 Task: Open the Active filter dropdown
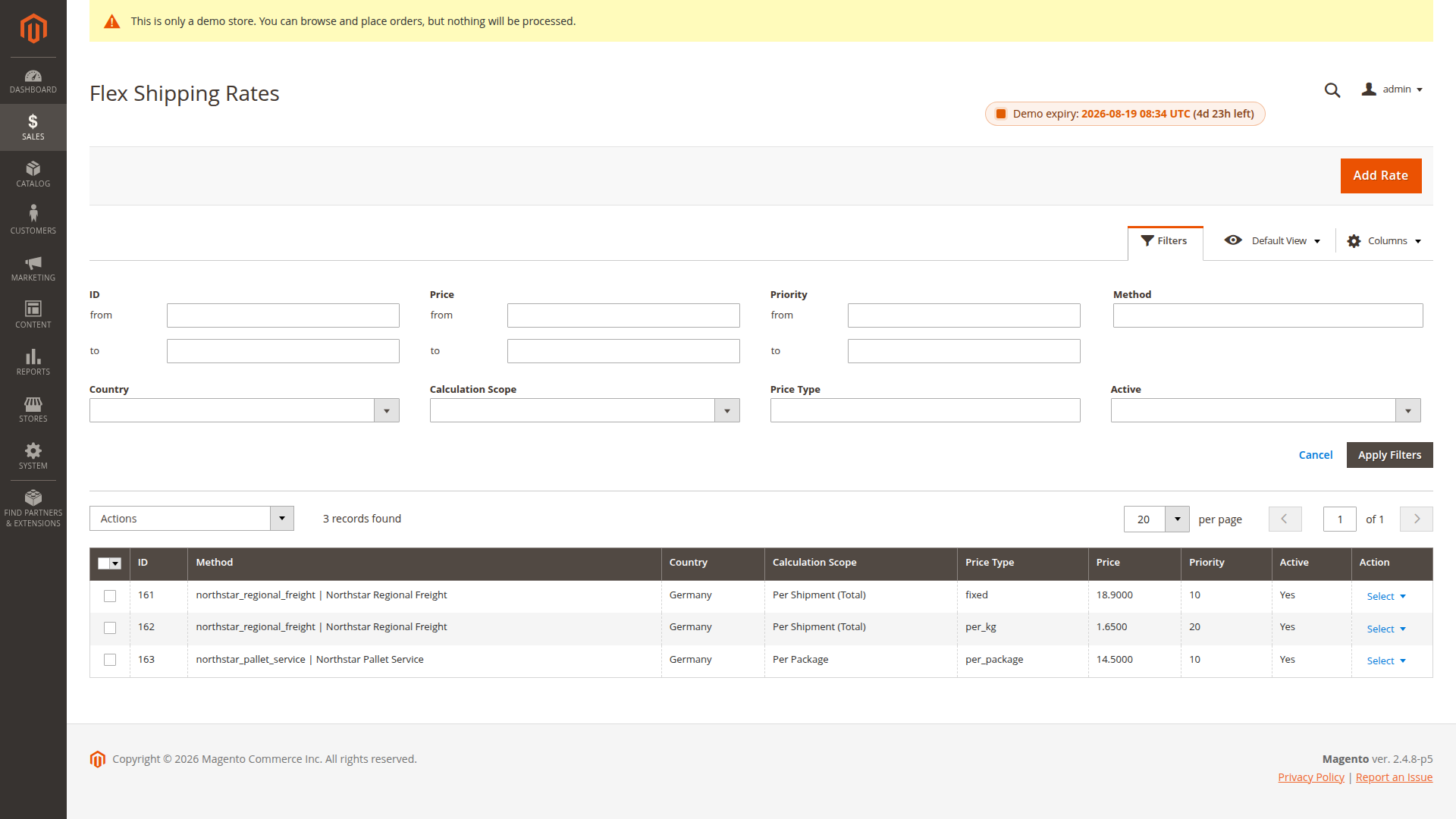tap(1266, 410)
